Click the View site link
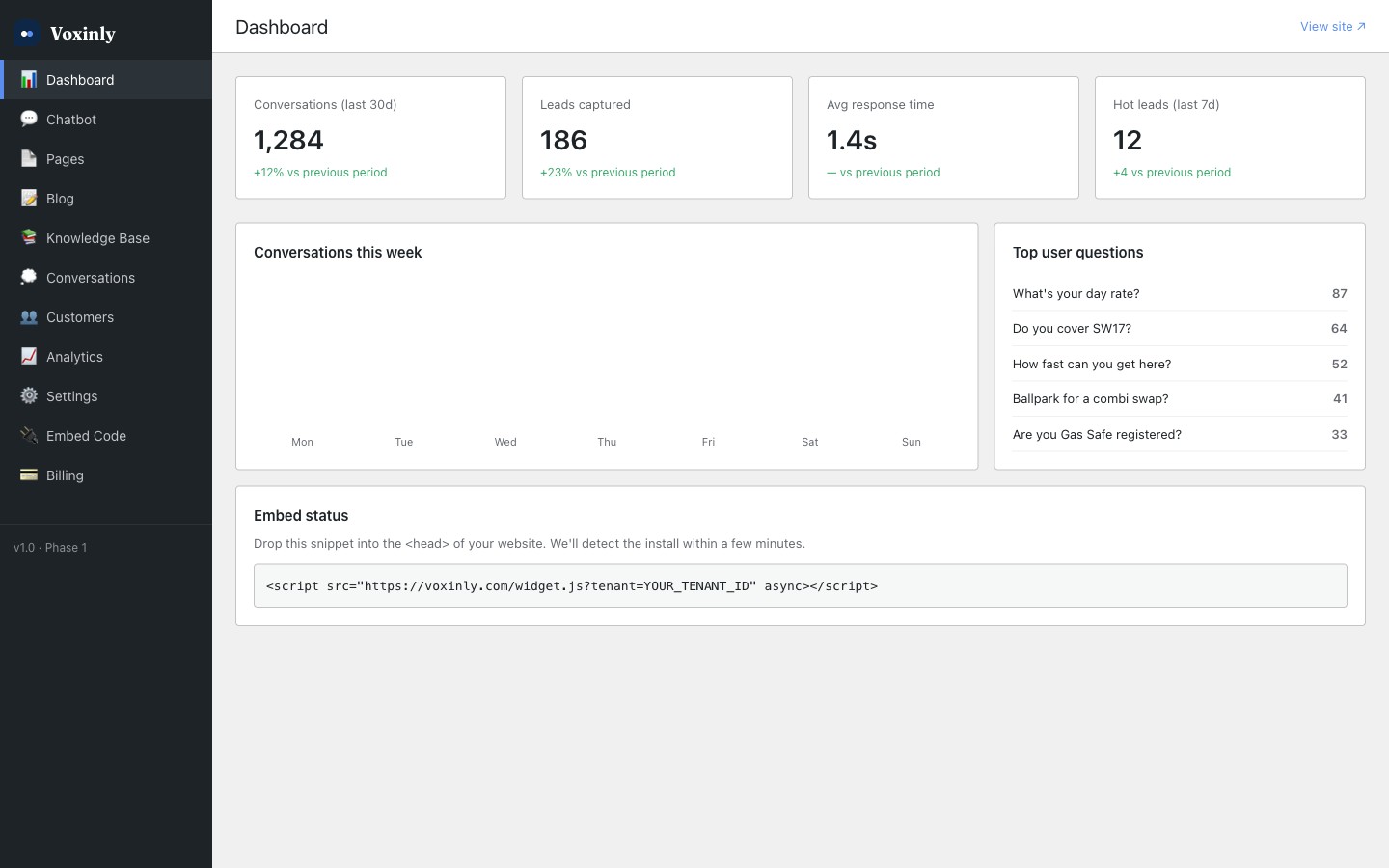Viewport: 1389px width, 868px height. tap(1332, 27)
